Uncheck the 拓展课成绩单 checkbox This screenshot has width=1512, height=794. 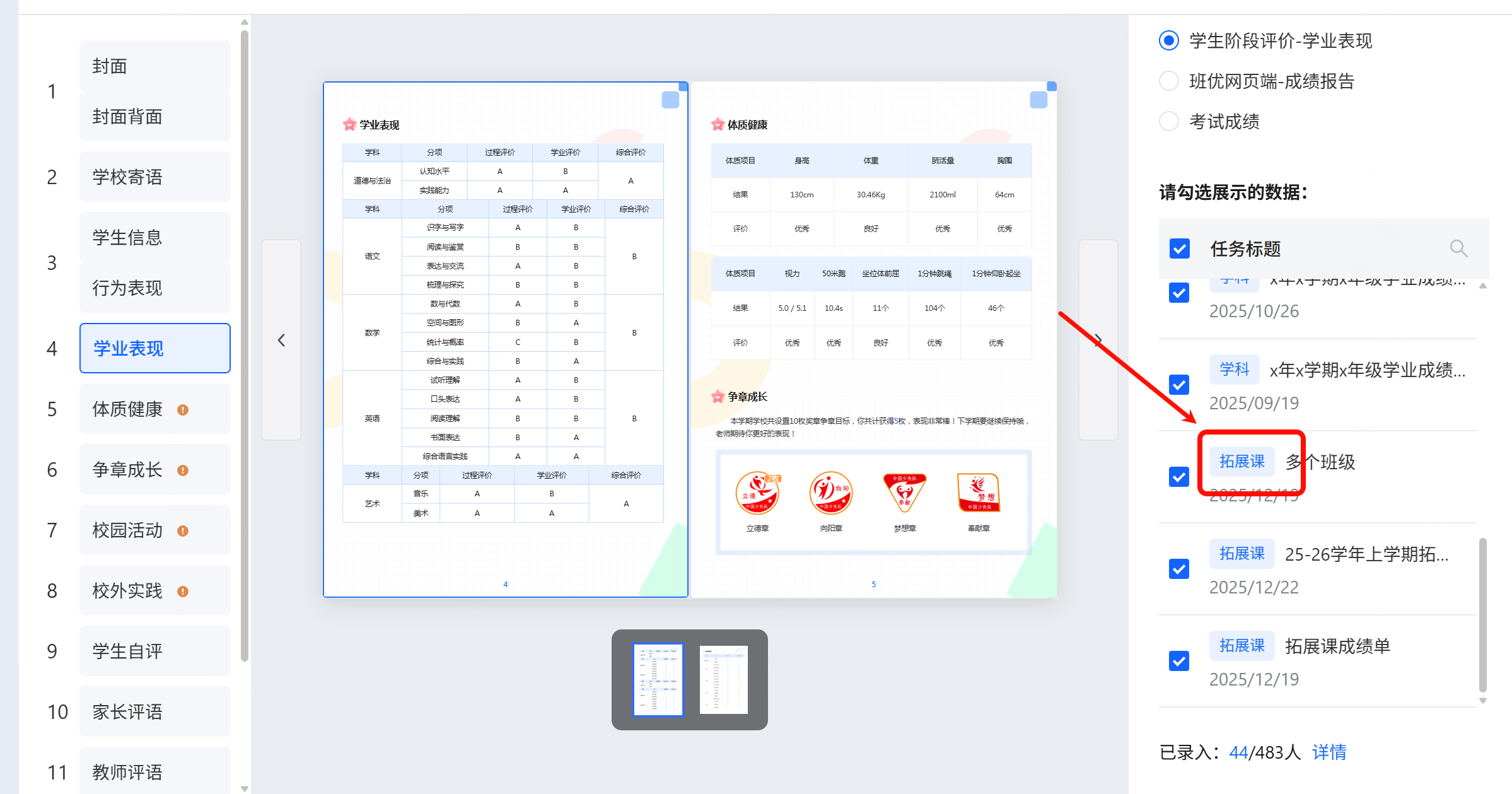pos(1179,661)
